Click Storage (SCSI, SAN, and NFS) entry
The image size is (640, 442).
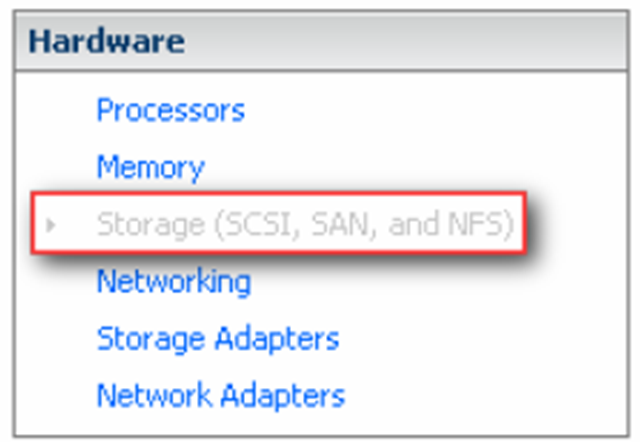(305, 225)
